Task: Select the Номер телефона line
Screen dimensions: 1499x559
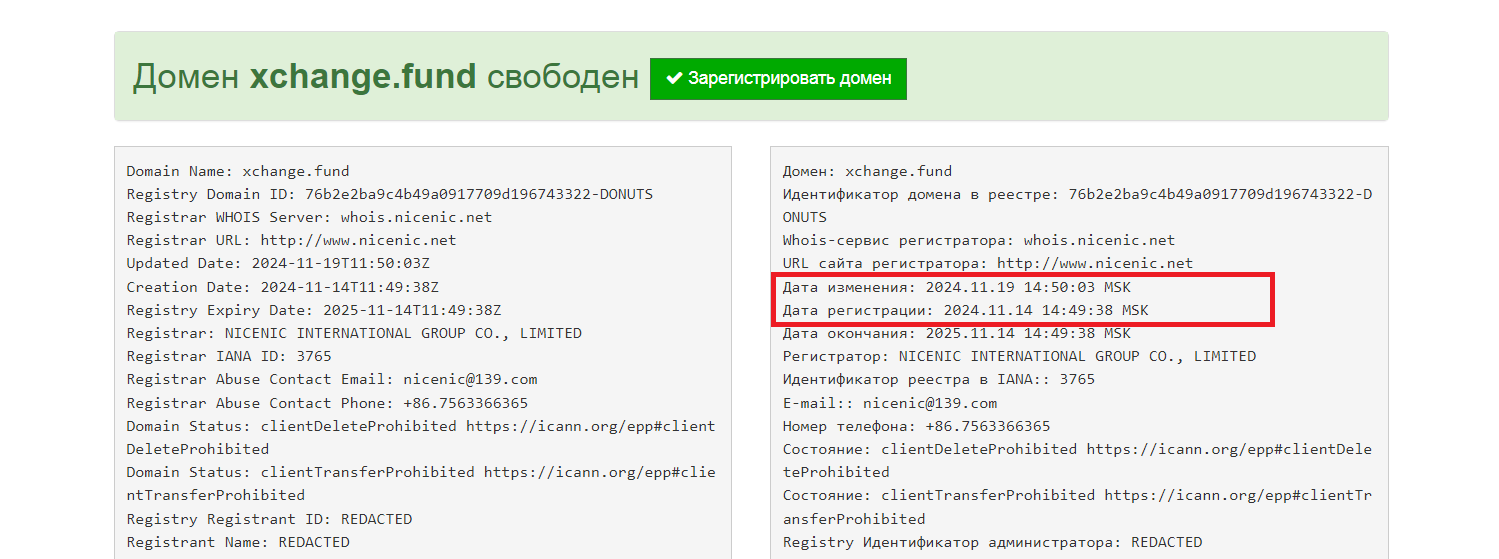Action: click(x=917, y=426)
